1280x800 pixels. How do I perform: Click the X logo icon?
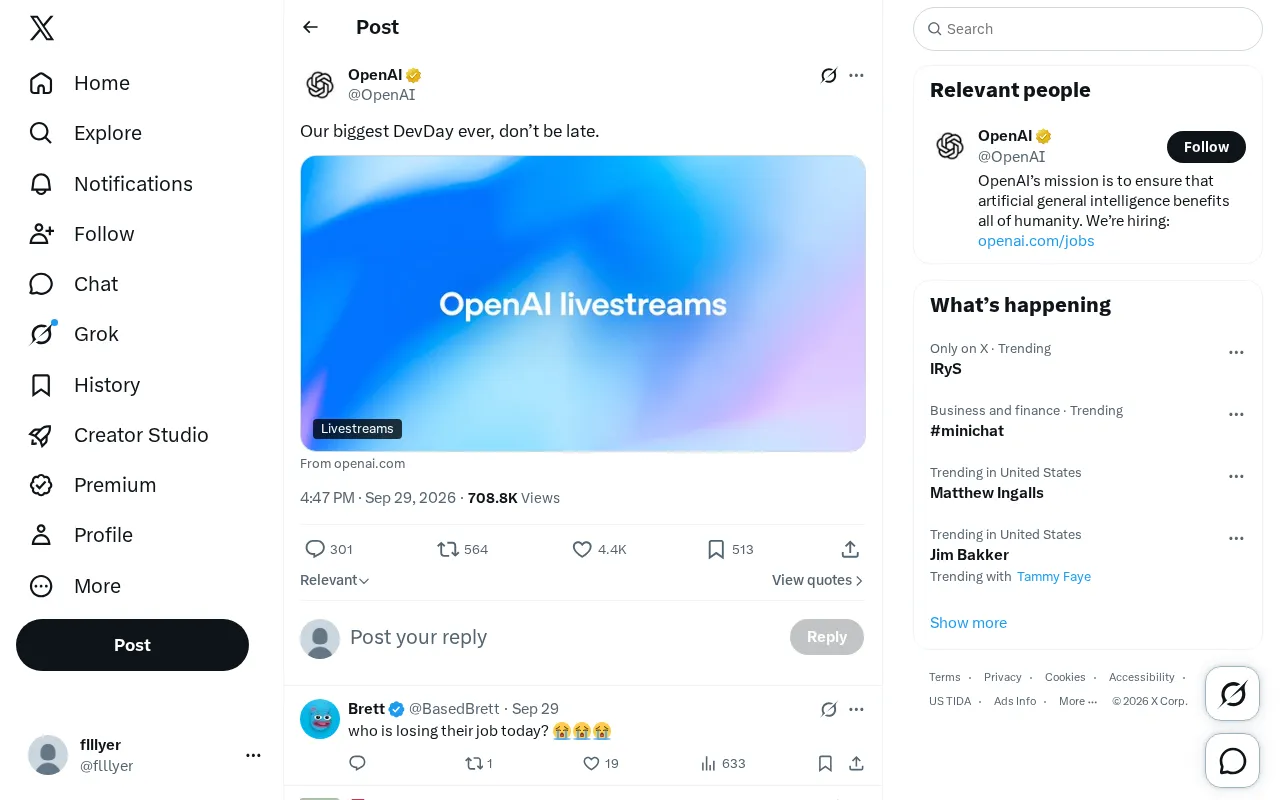[42, 28]
